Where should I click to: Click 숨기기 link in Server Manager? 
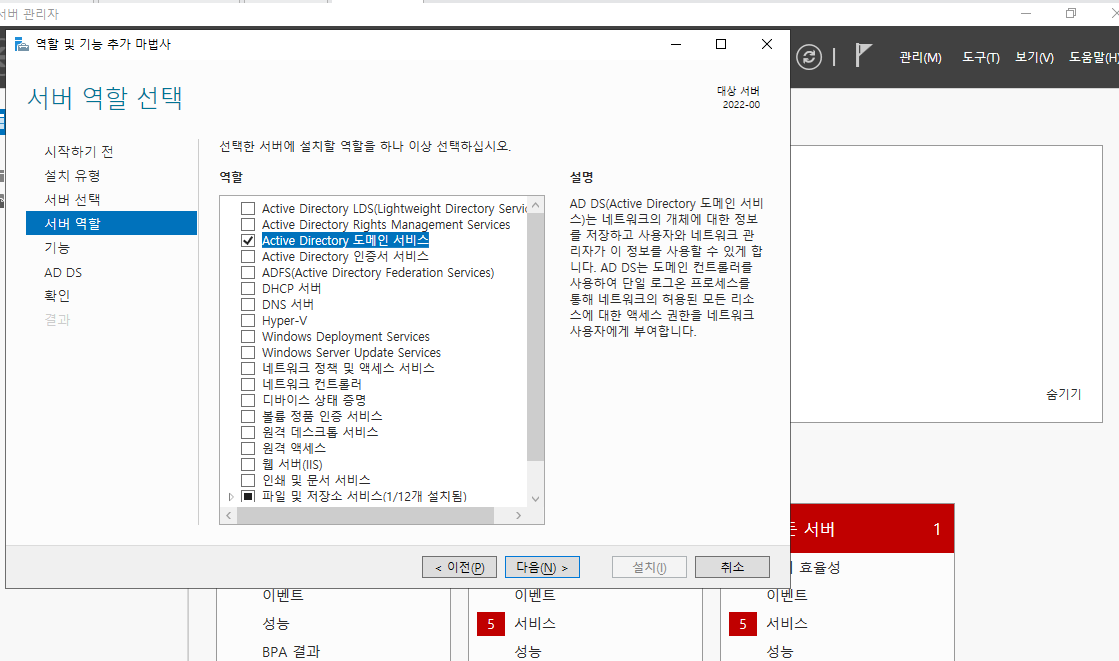click(x=1063, y=394)
